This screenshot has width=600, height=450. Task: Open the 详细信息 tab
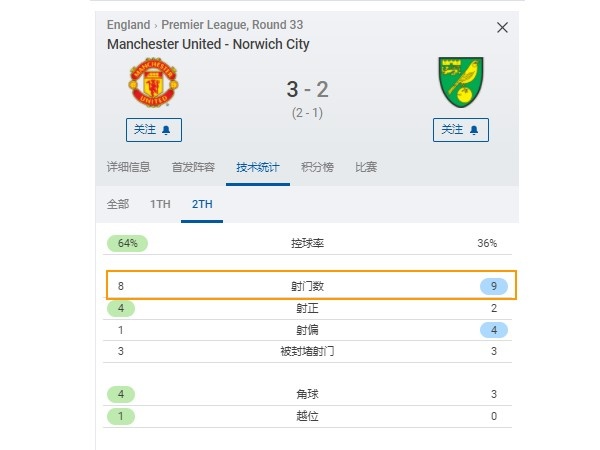pyautogui.click(x=129, y=167)
